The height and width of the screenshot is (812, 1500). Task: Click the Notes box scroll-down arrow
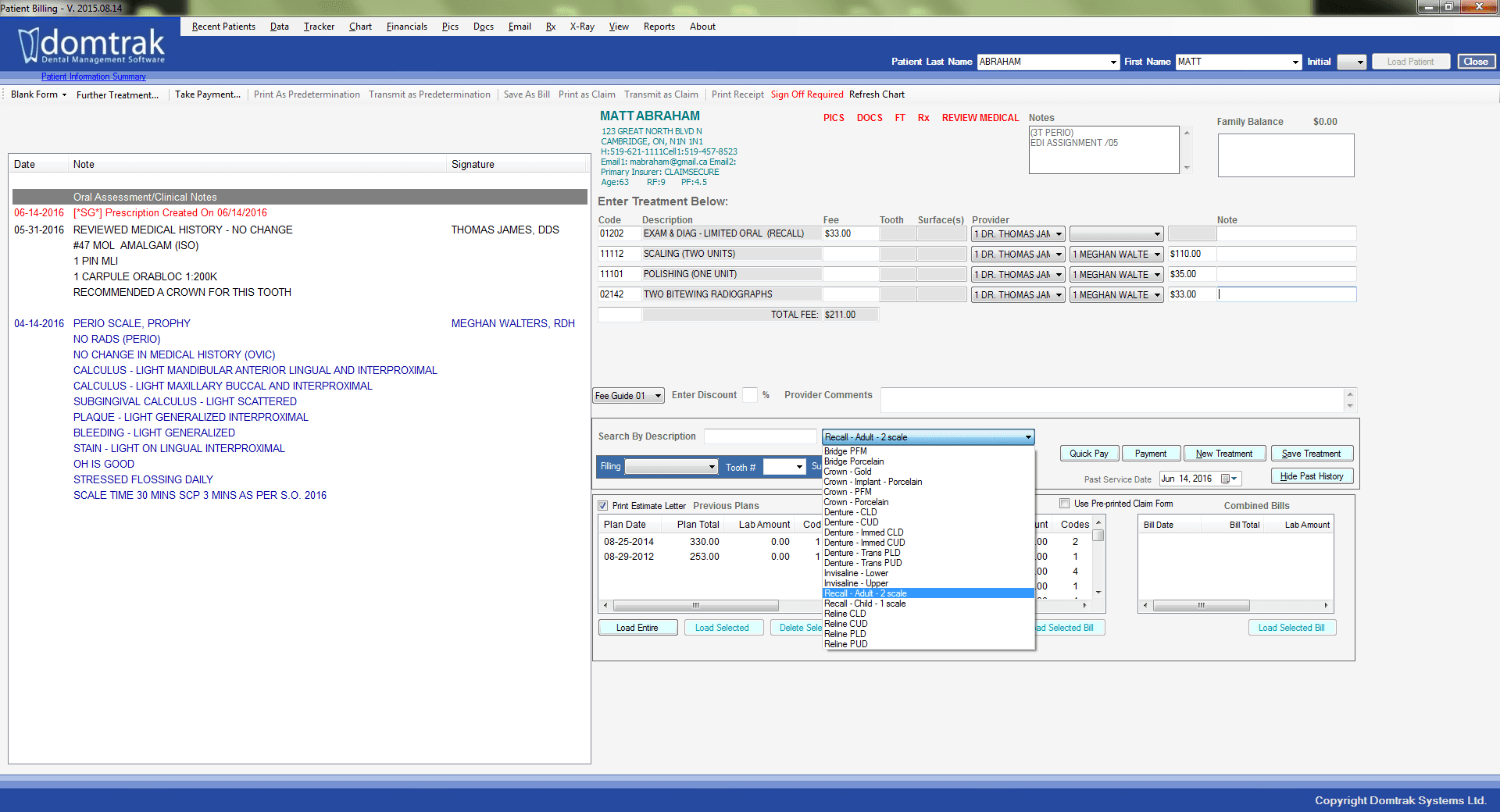pyautogui.click(x=1187, y=168)
